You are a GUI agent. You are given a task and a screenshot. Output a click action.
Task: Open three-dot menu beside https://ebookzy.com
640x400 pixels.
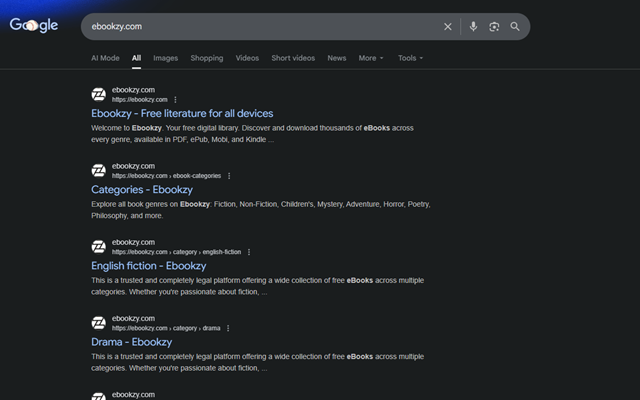pos(176,100)
